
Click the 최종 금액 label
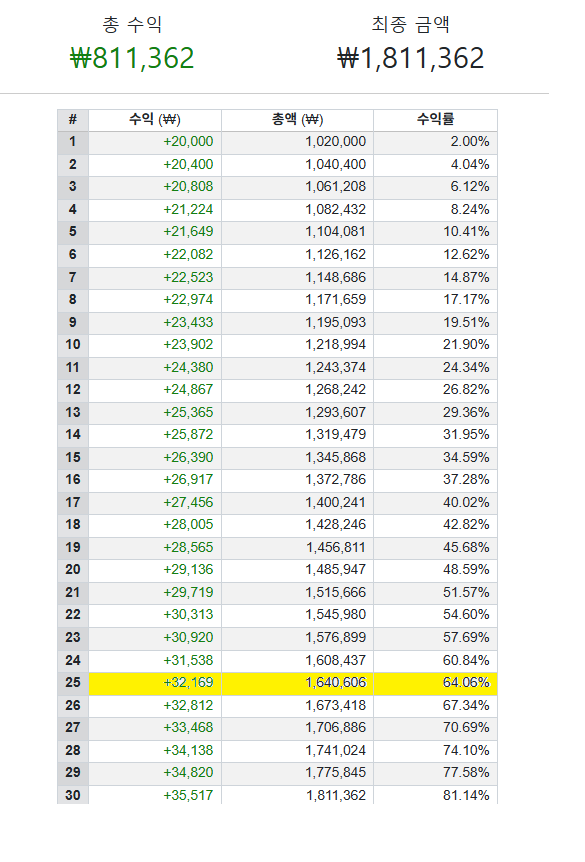tap(411, 24)
